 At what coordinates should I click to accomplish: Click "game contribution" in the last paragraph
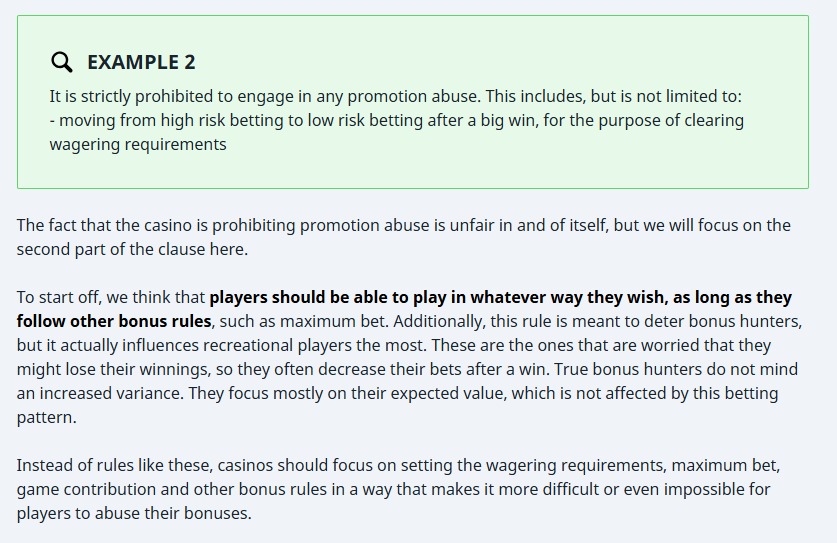81,491
